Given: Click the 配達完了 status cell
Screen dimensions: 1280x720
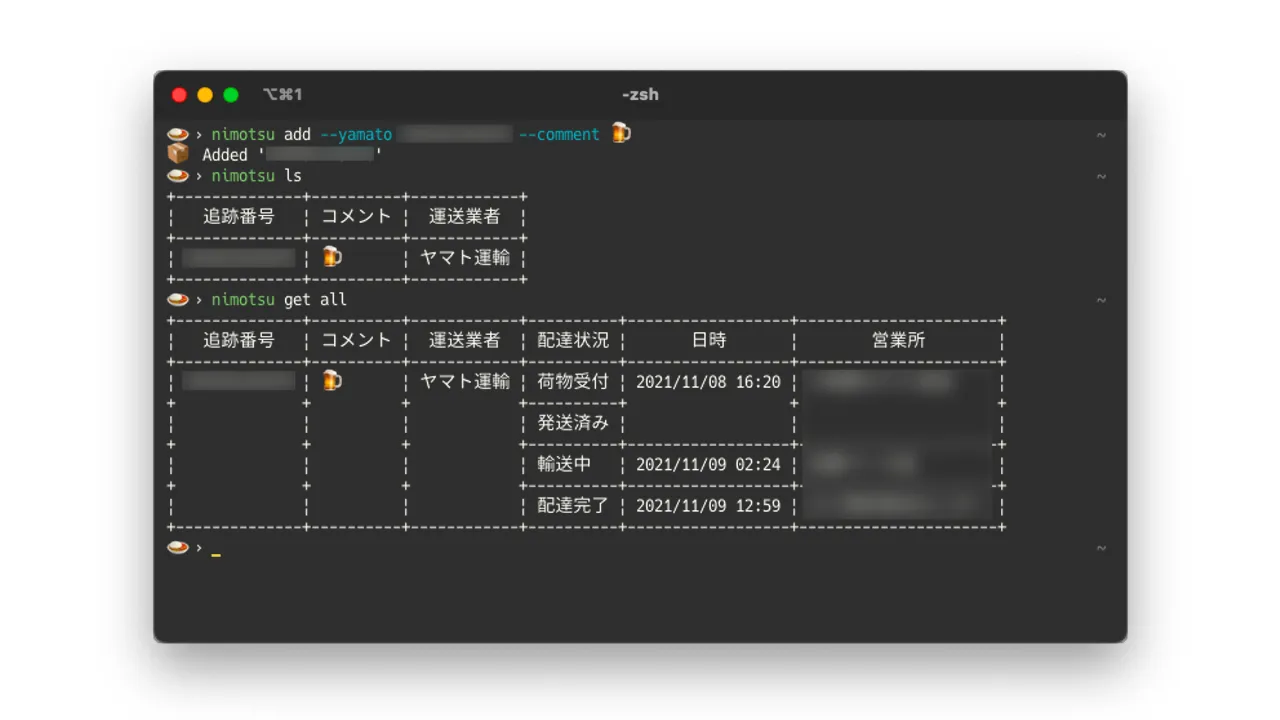Looking at the screenshot, I should coord(573,506).
